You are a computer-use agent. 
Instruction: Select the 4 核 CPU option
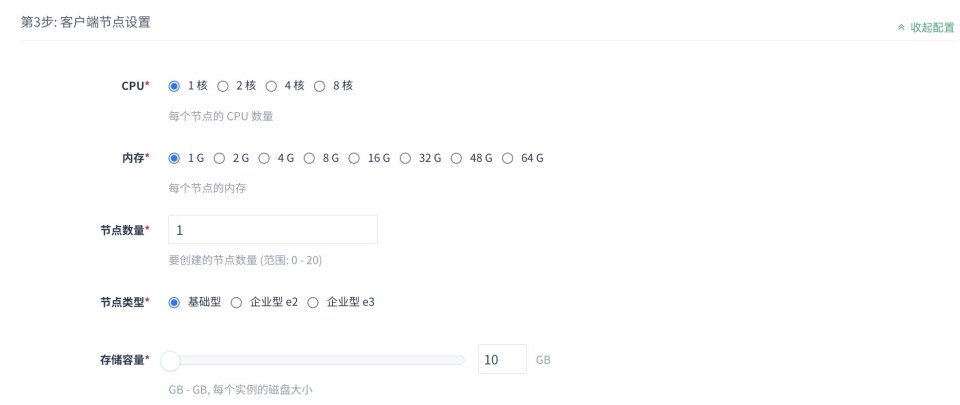(x=271, y=86)
